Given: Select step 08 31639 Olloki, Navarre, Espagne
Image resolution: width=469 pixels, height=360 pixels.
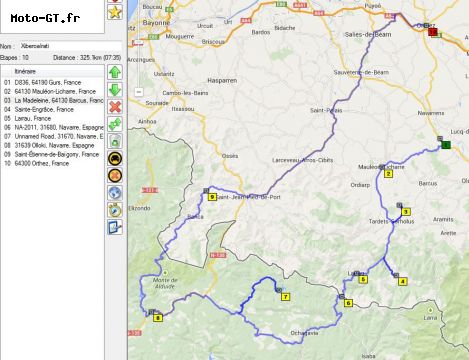Looking at the screenshot, I should pyautogui.click(x=53, y=145).
